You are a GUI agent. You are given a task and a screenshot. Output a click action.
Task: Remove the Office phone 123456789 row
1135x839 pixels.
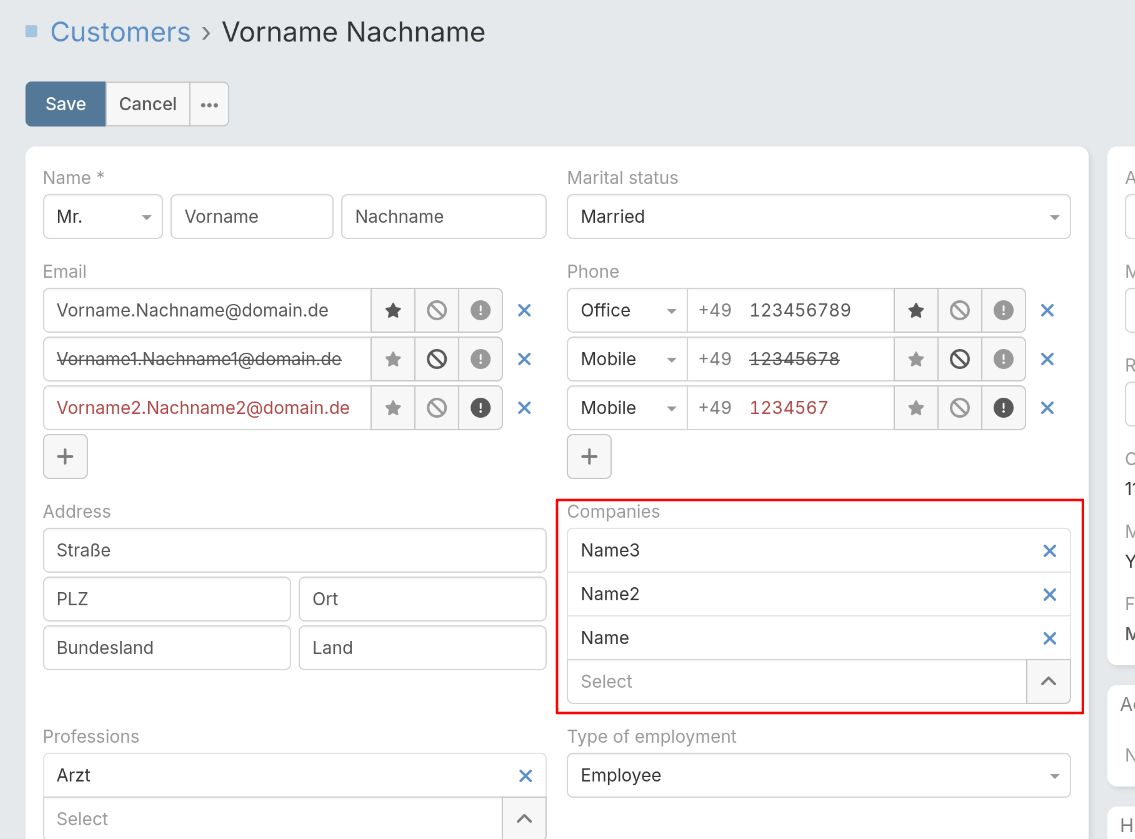1047,311
